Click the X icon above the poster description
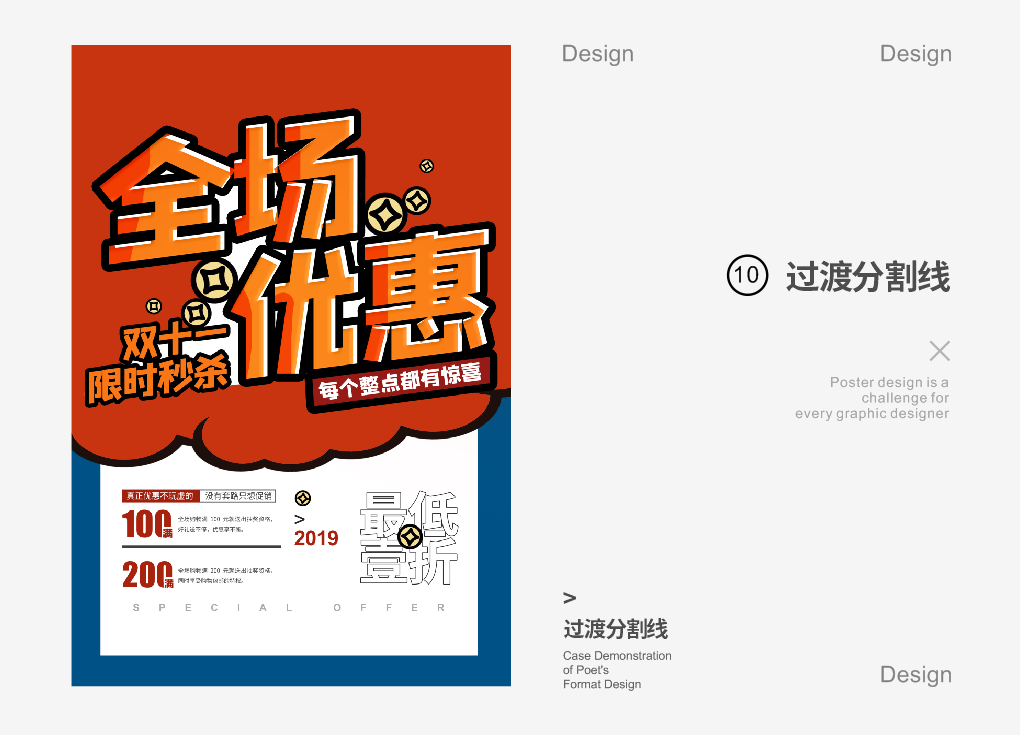1020x735 pixels. 939,351
